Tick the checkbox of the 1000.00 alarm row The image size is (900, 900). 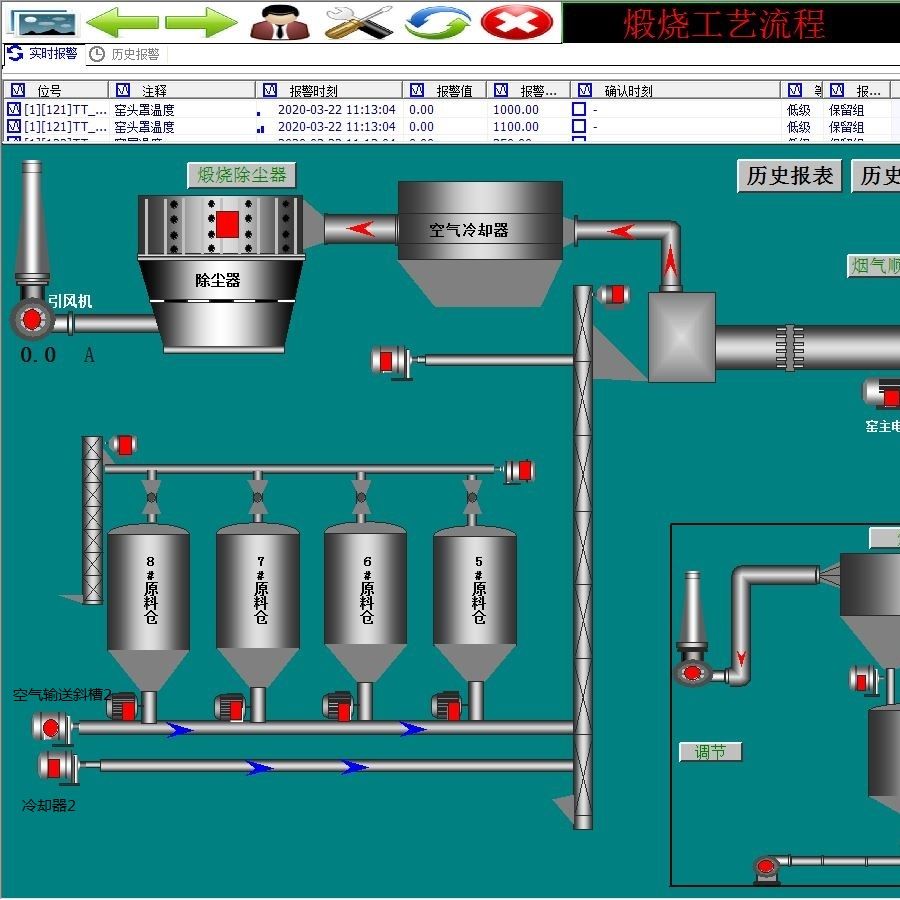(579, 109)
